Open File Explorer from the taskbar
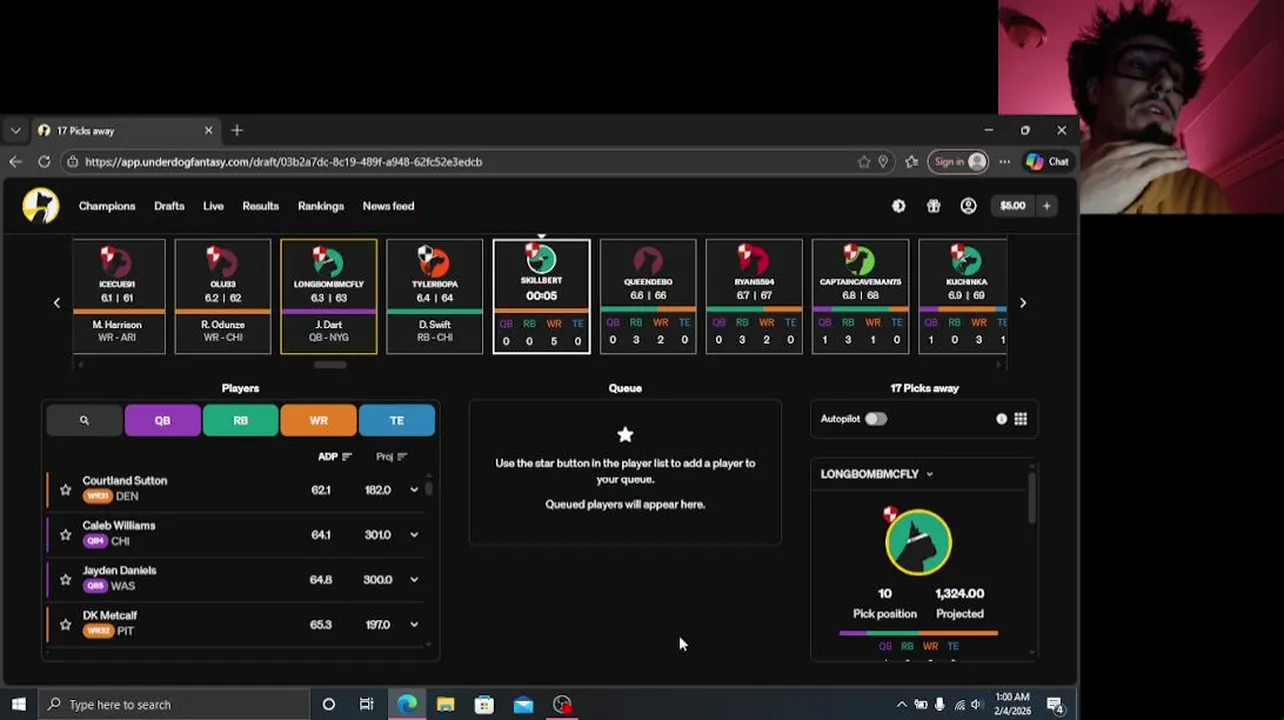1284x720 pixels. pos(445,704)
